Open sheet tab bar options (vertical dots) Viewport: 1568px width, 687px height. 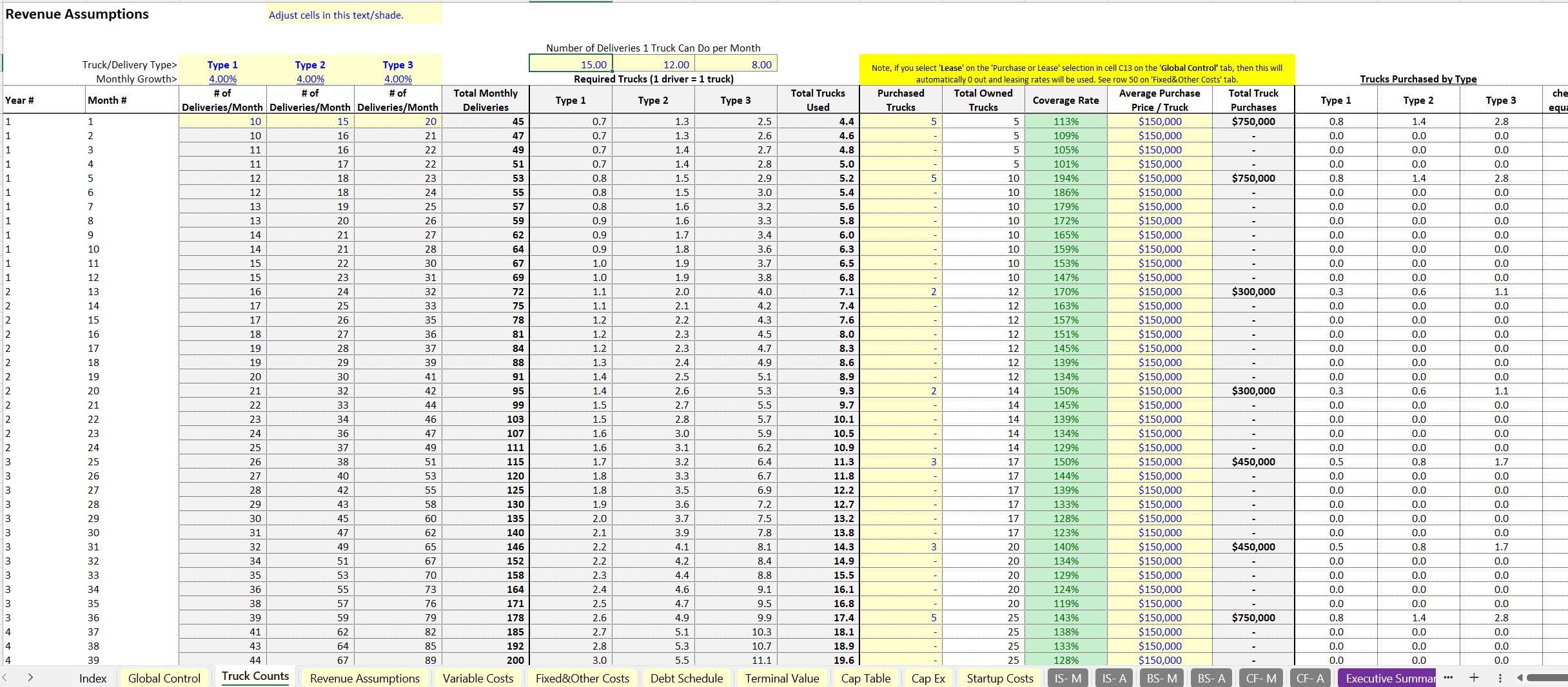point(1500,678)
